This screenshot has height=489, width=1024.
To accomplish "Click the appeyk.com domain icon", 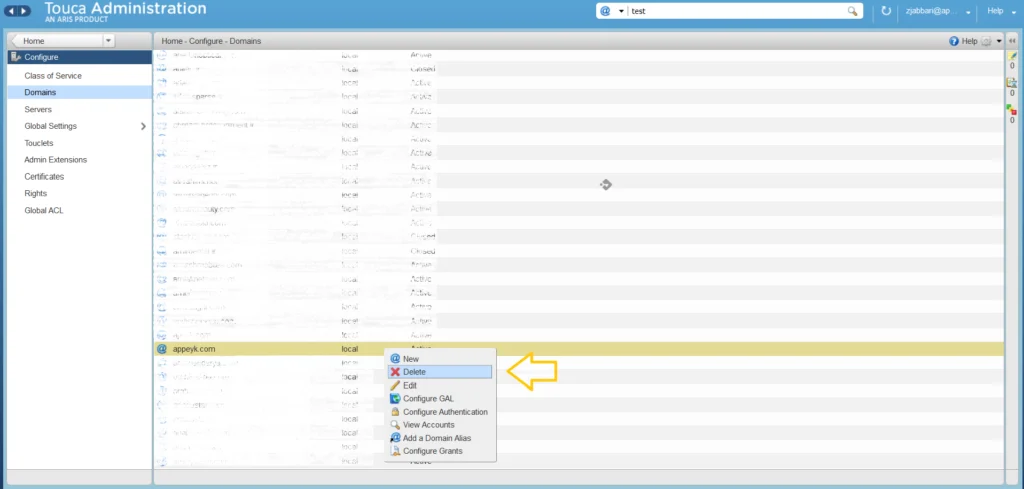I will 162,349.
